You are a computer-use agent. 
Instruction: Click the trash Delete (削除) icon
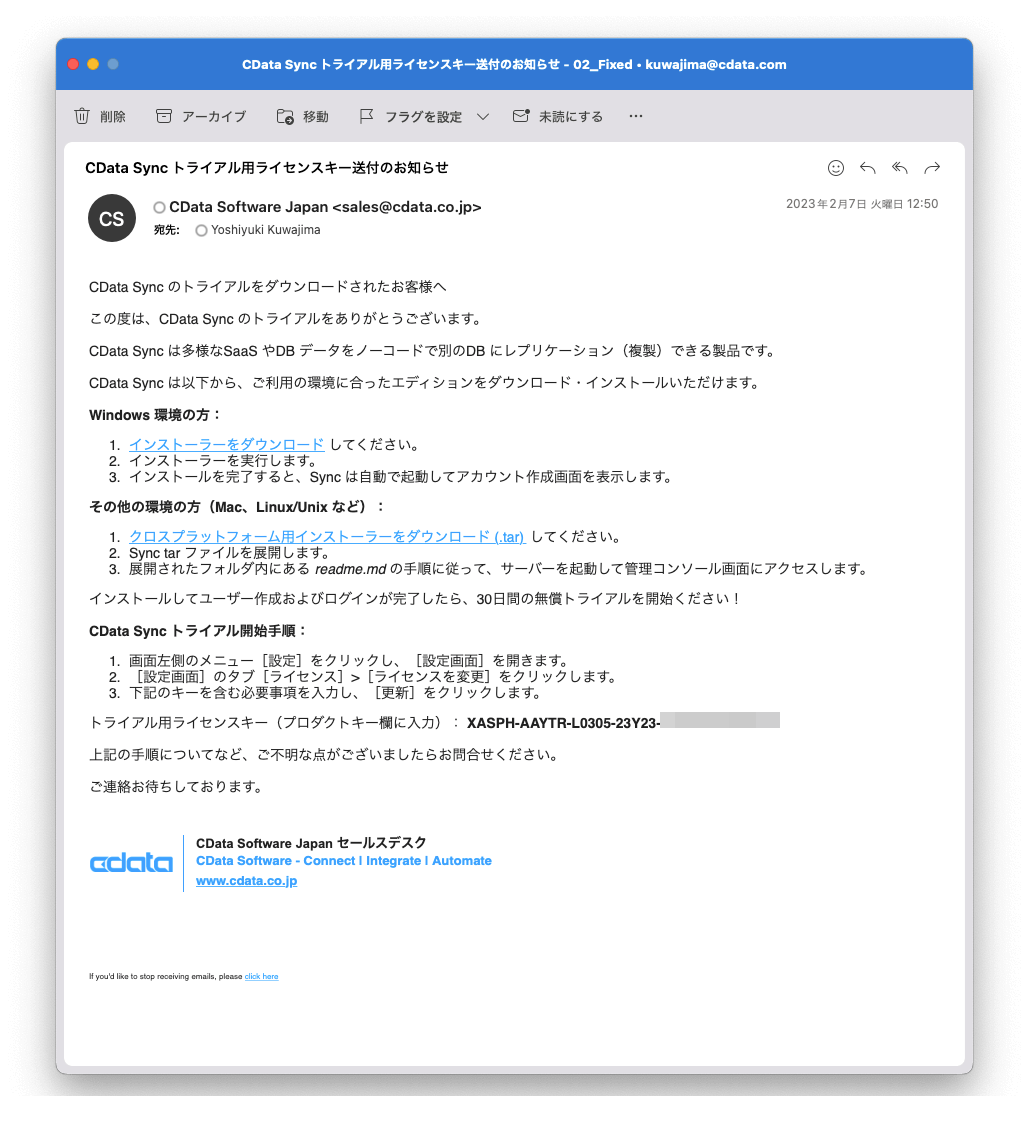[82, 116]
